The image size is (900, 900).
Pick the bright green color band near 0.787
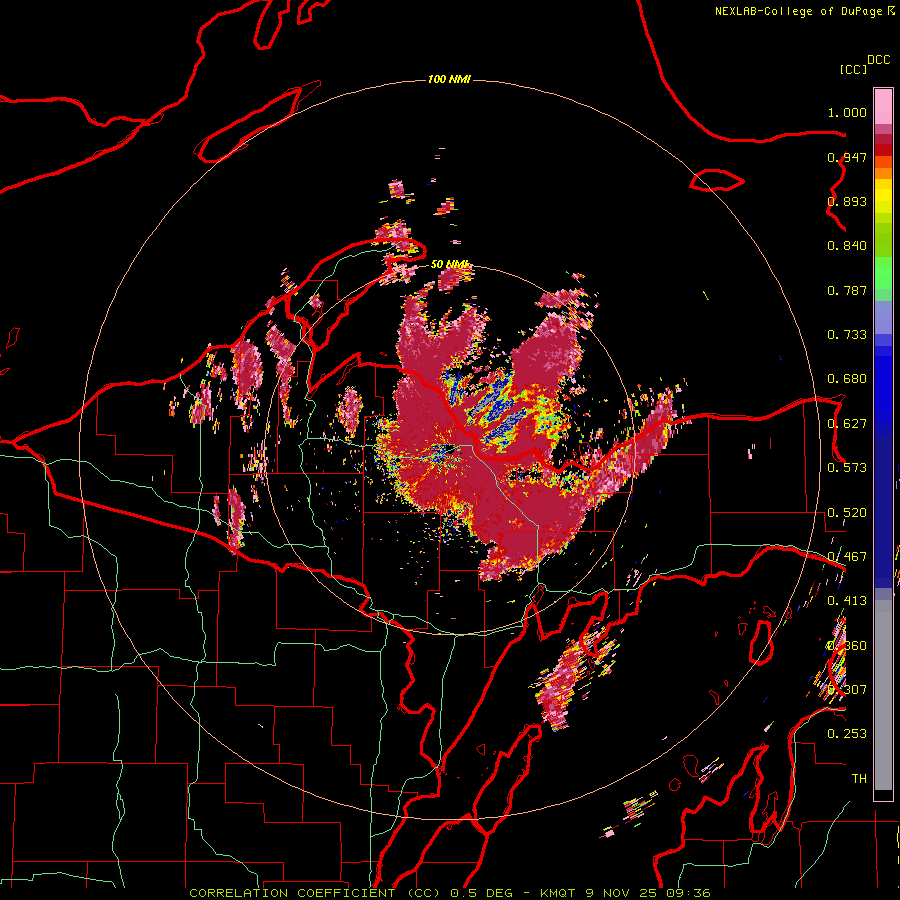[883, 273]
